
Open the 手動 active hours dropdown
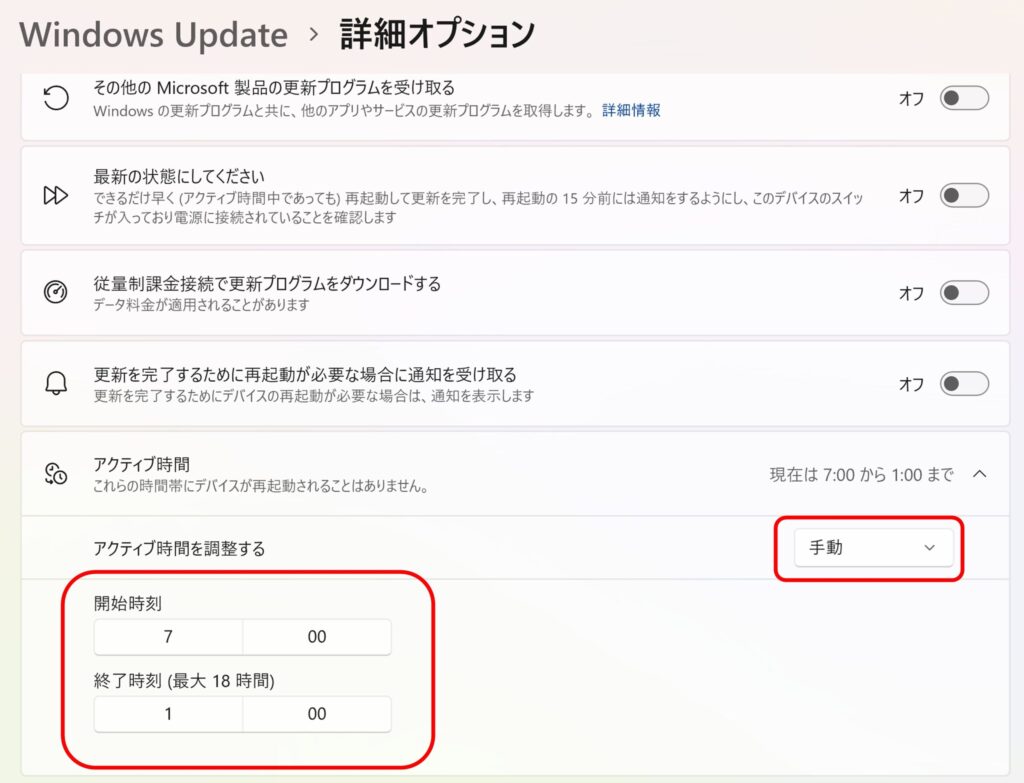(873, 547)
